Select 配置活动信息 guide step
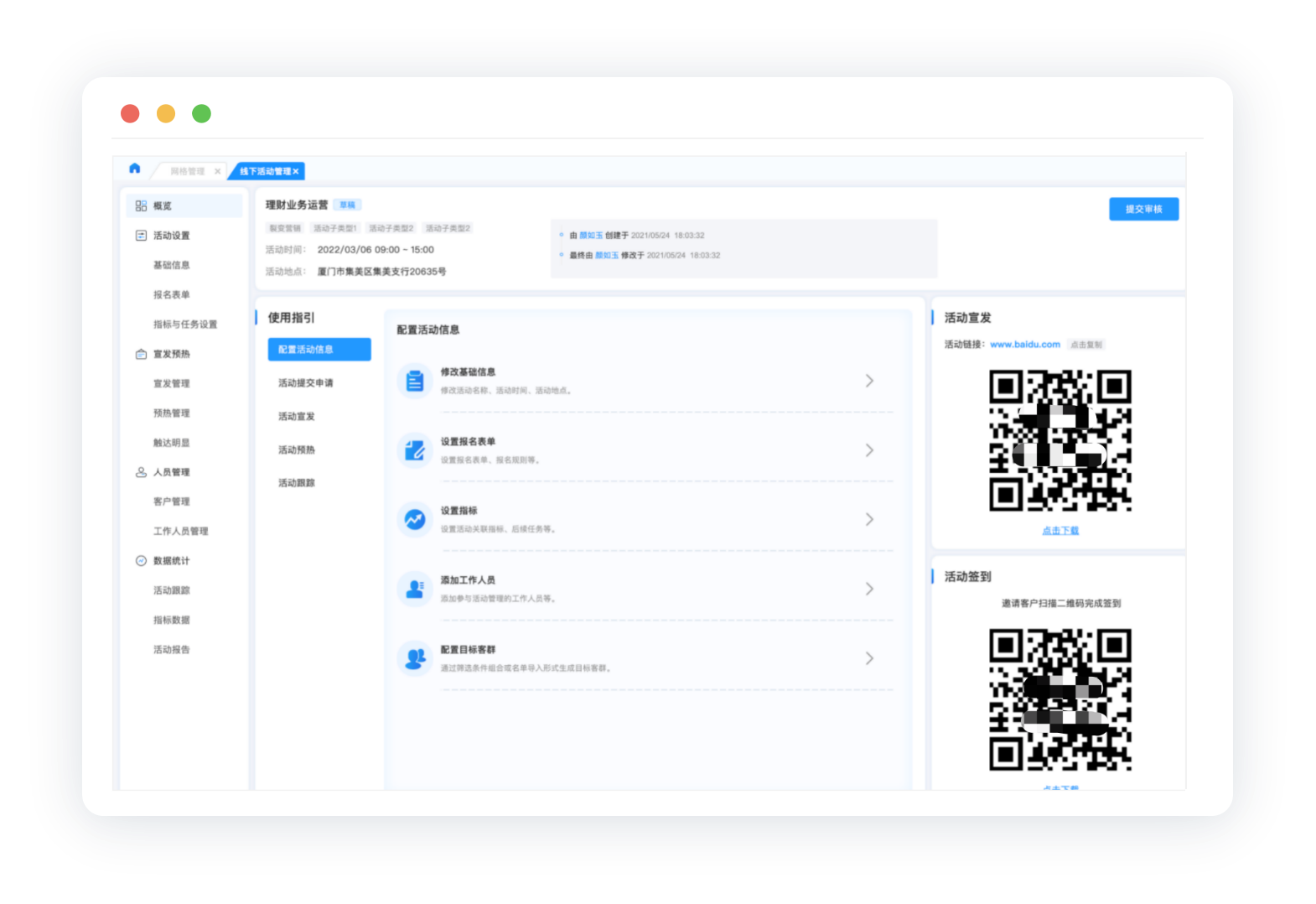 pyautogui.click(x=319, y=350)
